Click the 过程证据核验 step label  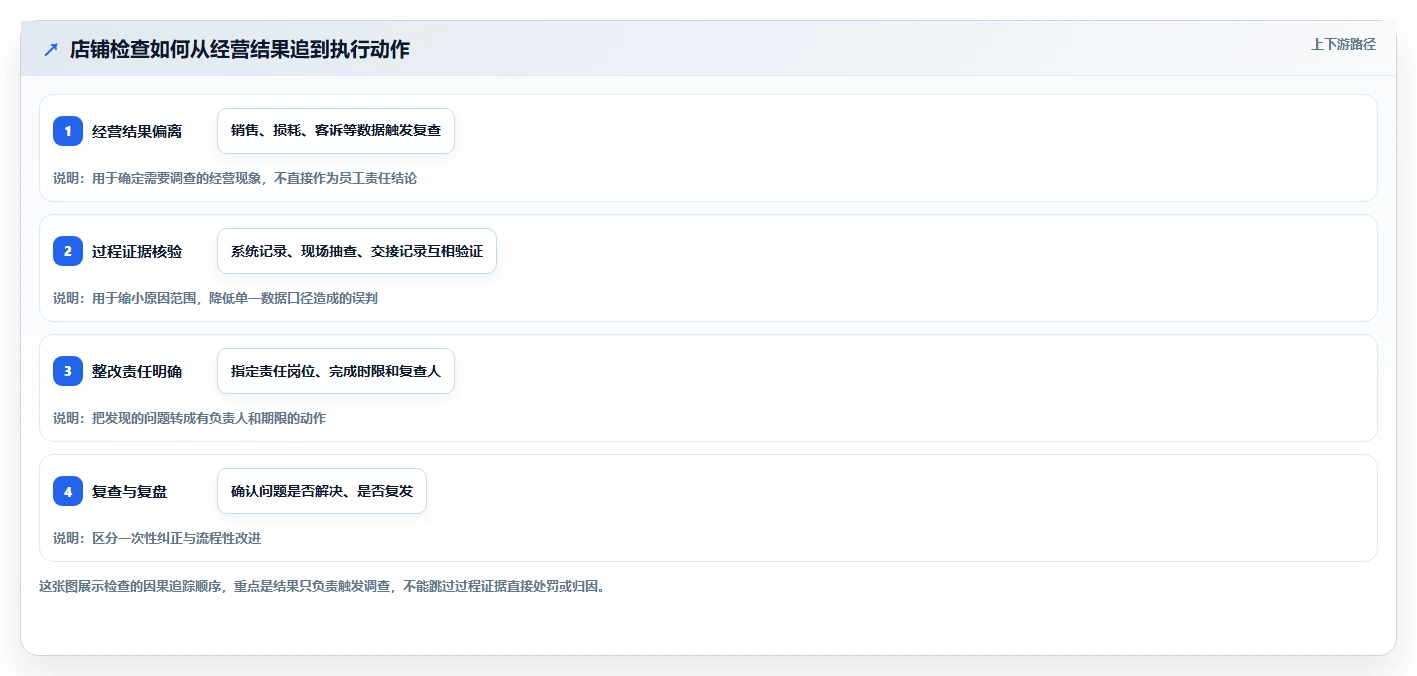coord(137,251)
